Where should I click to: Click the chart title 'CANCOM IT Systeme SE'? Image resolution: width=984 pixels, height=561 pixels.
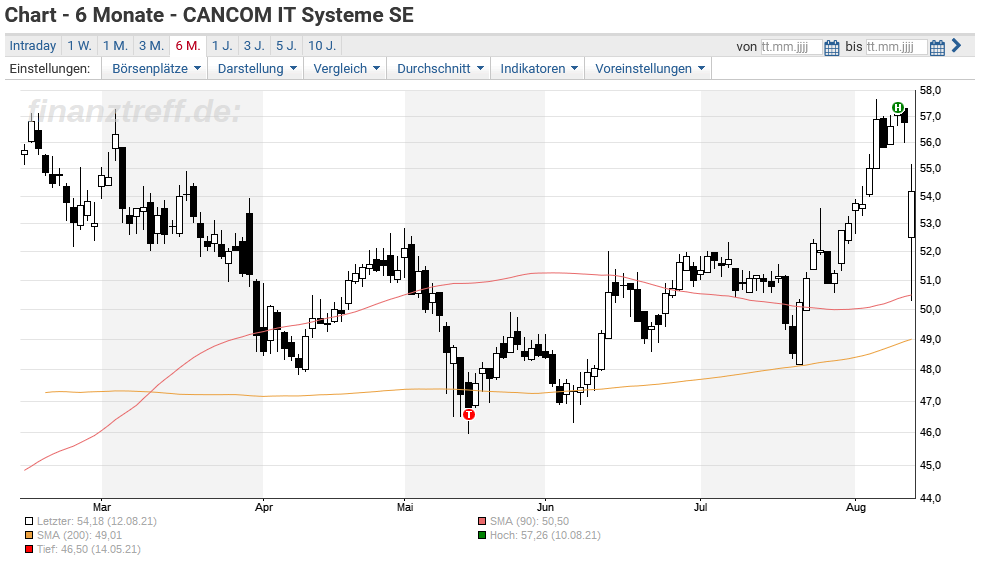(x=297, y=15)
